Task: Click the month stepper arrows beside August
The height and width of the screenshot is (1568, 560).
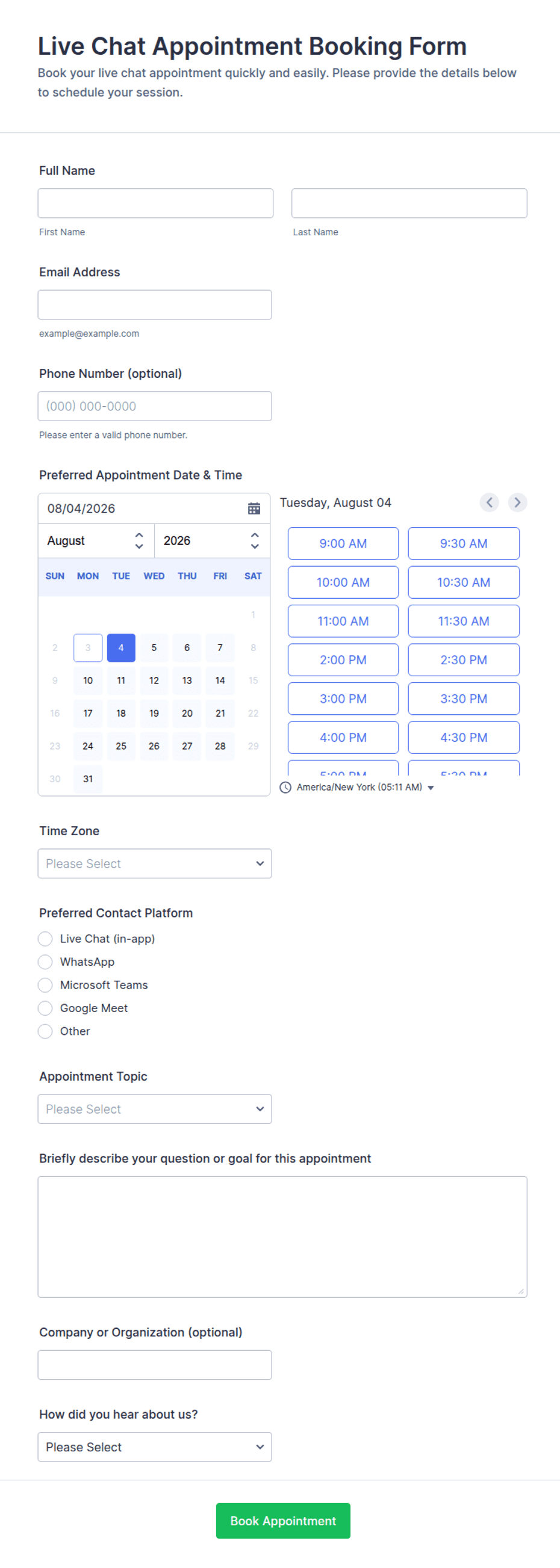Action: [139, 540]
